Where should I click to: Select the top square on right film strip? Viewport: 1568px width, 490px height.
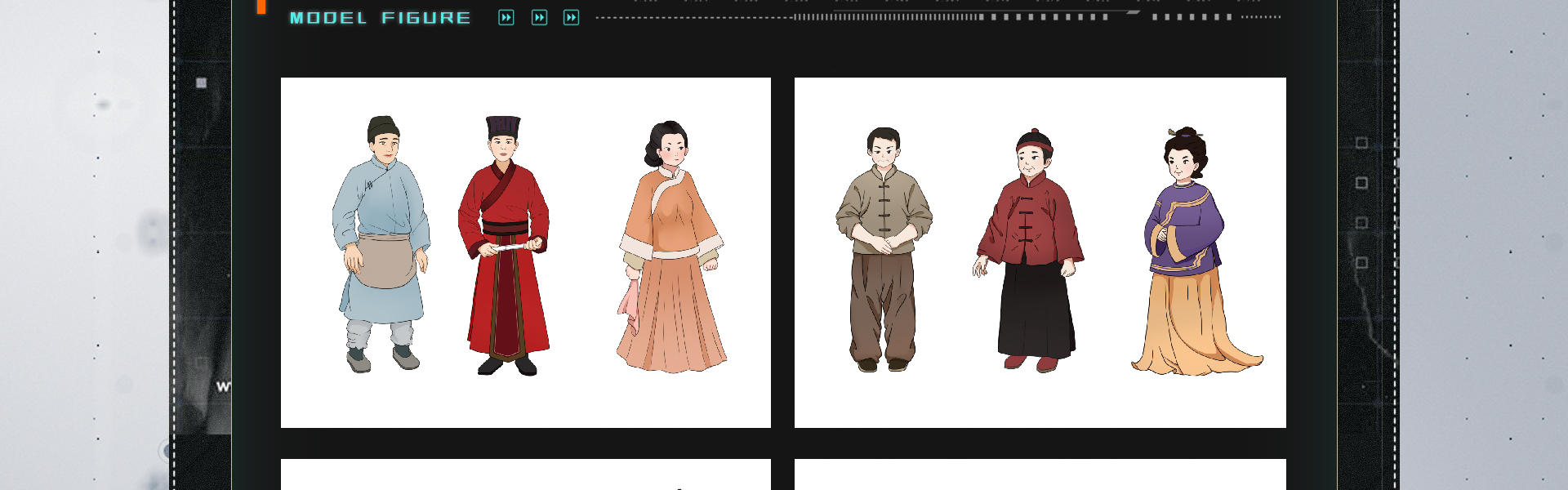tap(1361, 143)
